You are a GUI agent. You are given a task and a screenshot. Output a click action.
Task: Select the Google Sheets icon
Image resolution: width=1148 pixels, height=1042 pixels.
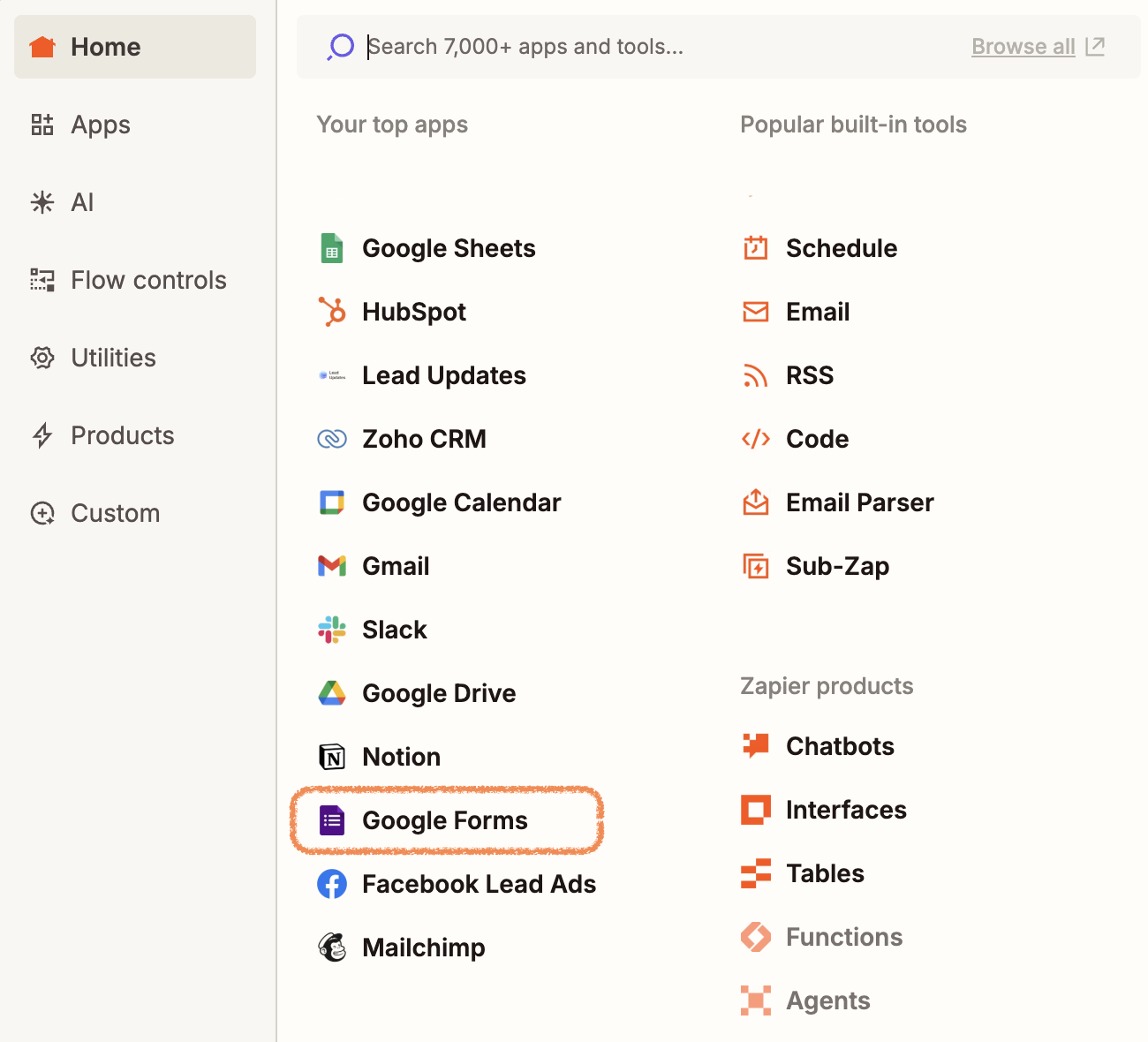332,248
